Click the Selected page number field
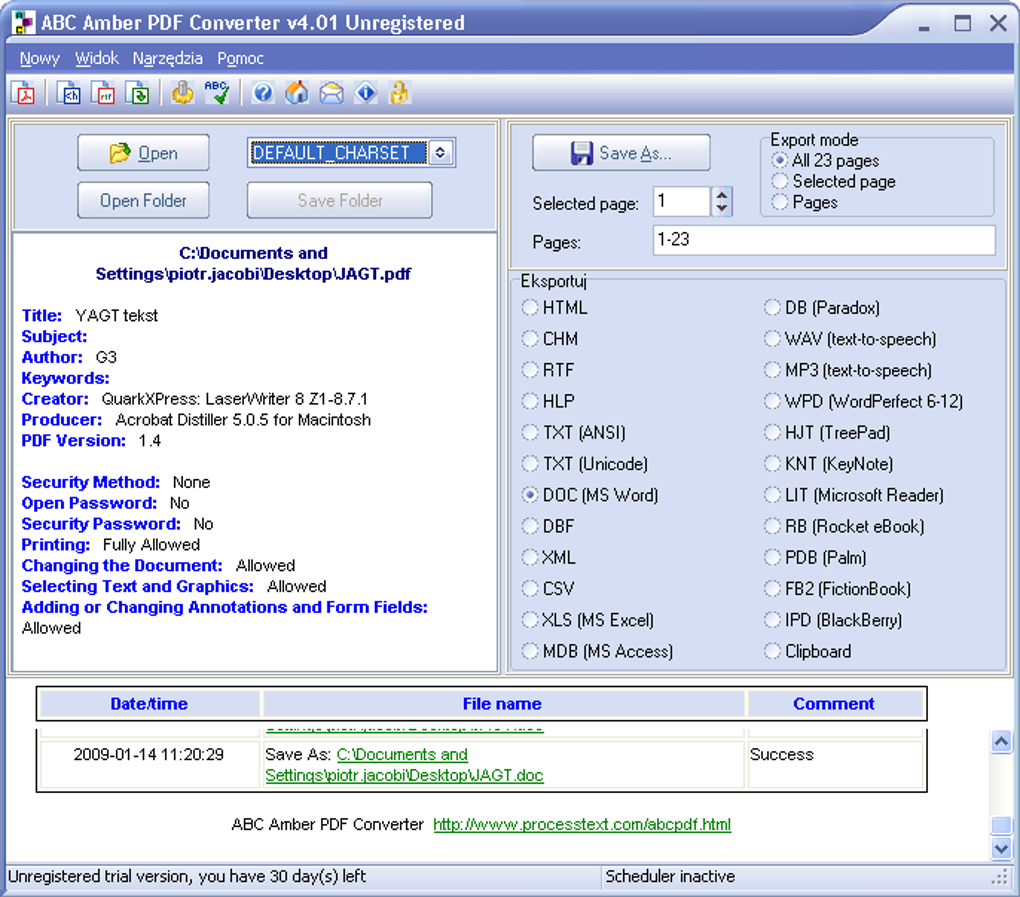 pyautogui.click(x=681, y=202)
